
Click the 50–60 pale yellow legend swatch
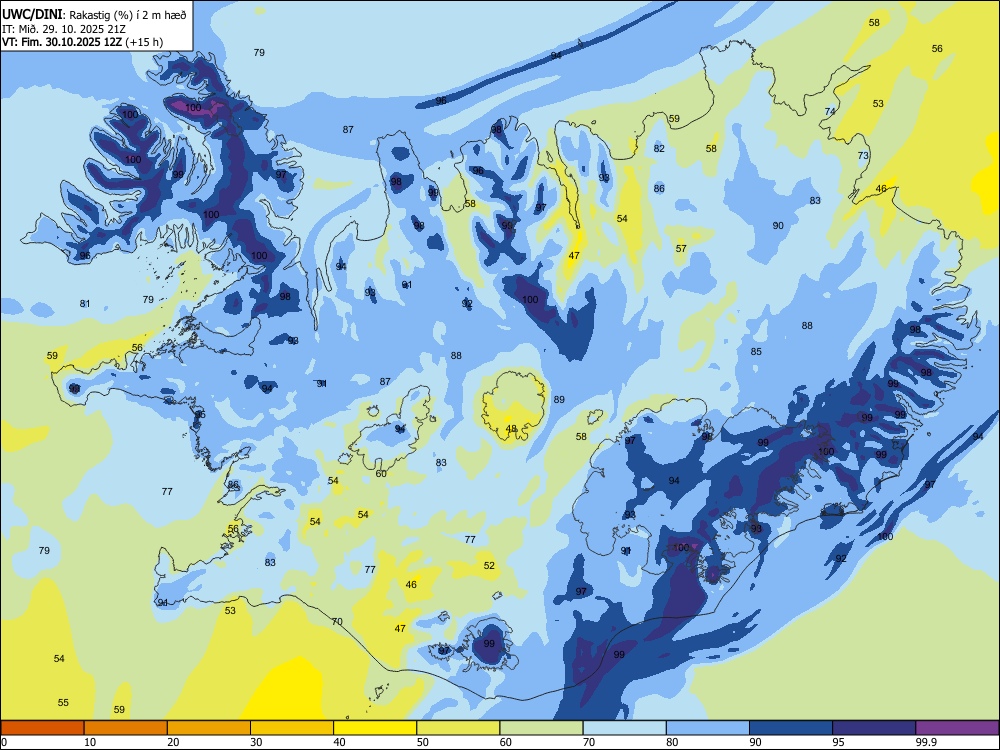pyautogui.click(x=458, y=728)
